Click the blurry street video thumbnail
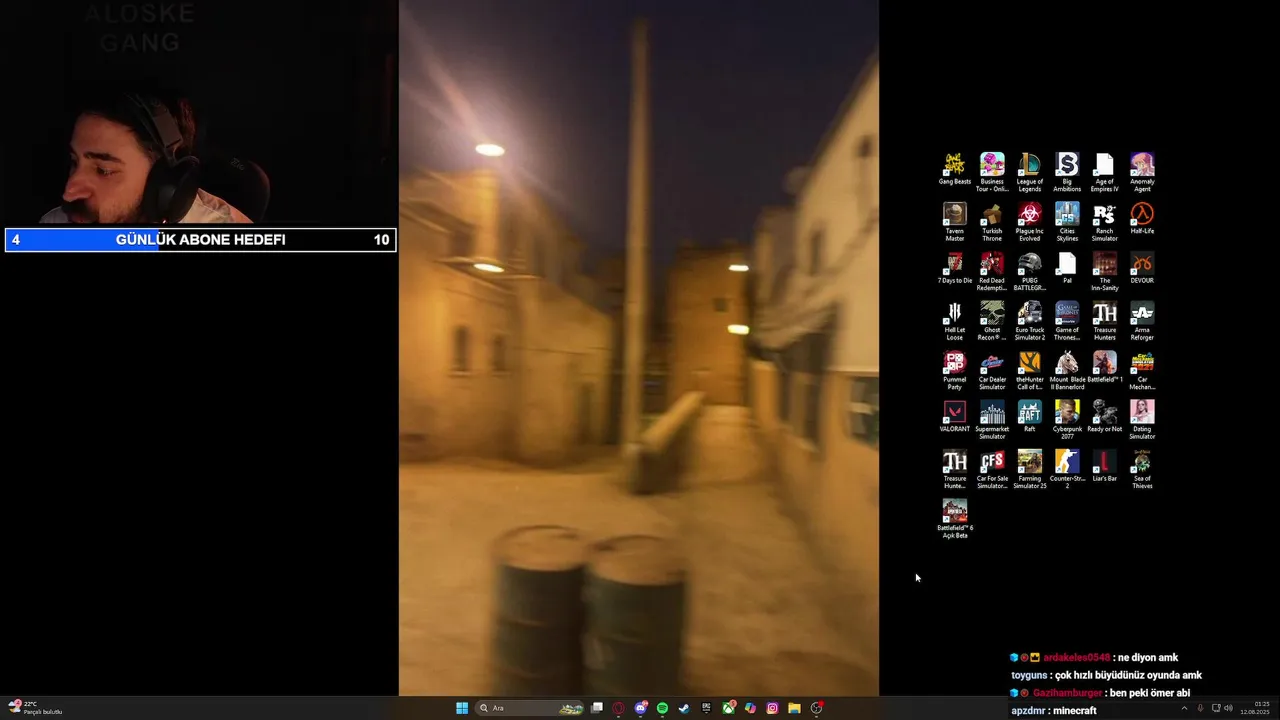This screenshot has height=720, width=1280. pos(639,347)
